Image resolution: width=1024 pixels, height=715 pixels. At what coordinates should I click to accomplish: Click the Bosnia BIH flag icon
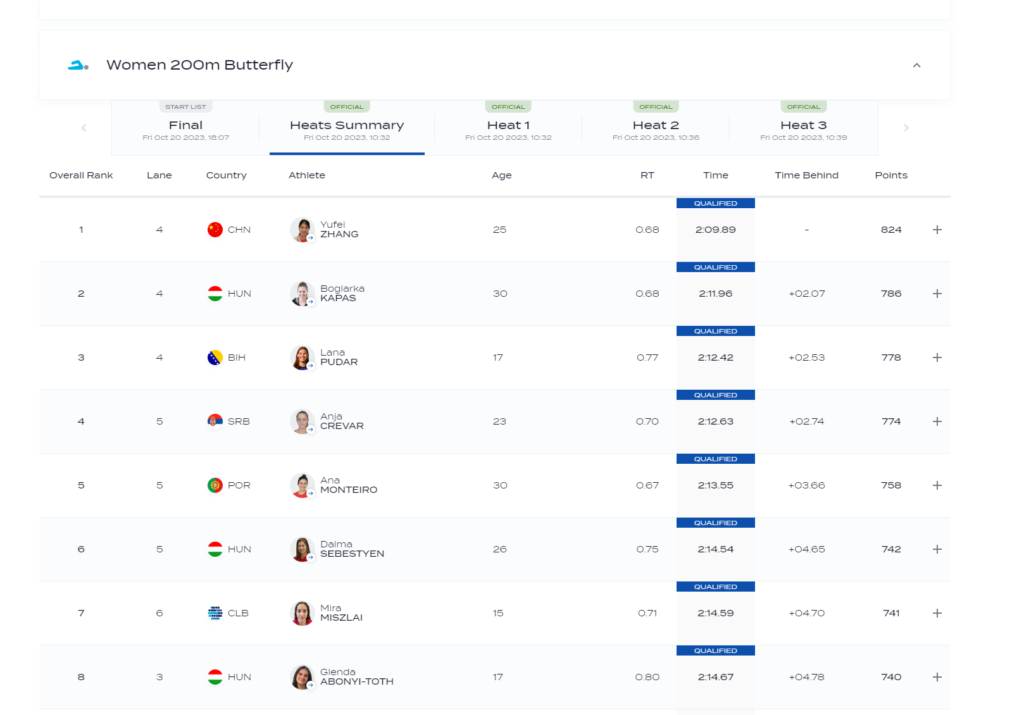pos(215,358)
